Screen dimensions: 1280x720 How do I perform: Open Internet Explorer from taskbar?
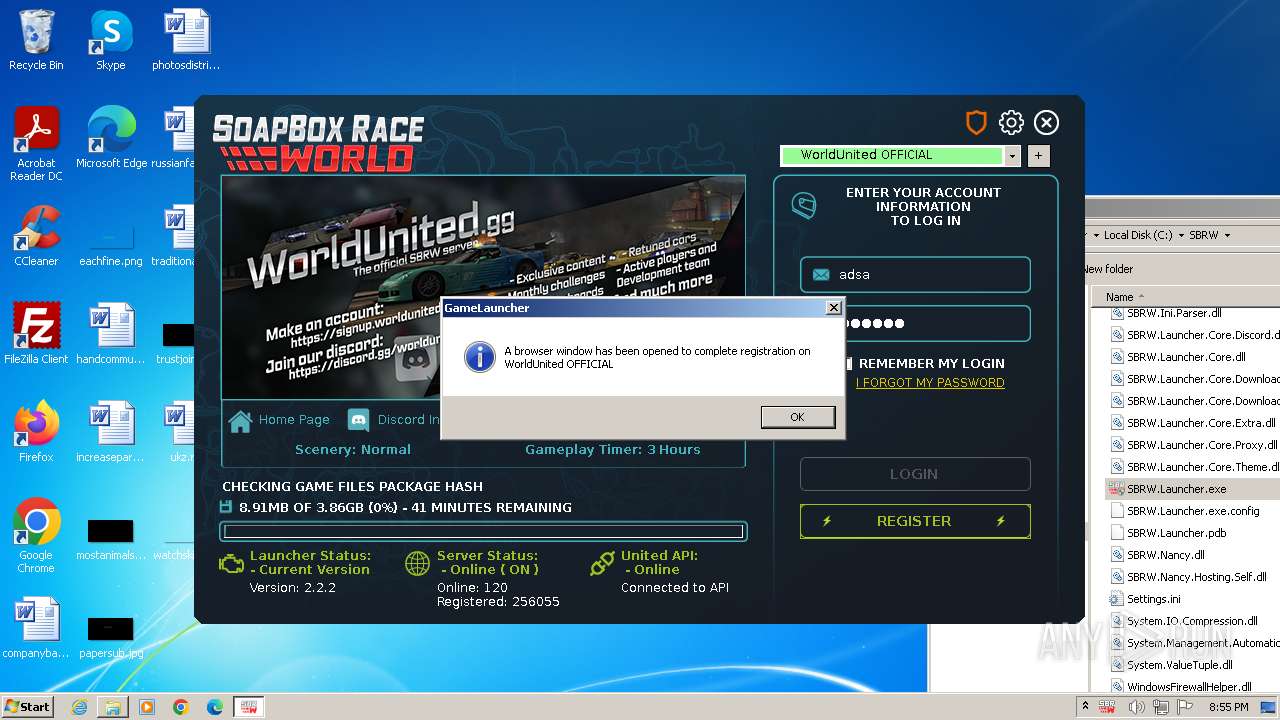pyautogui.click(x=79, y=707)
